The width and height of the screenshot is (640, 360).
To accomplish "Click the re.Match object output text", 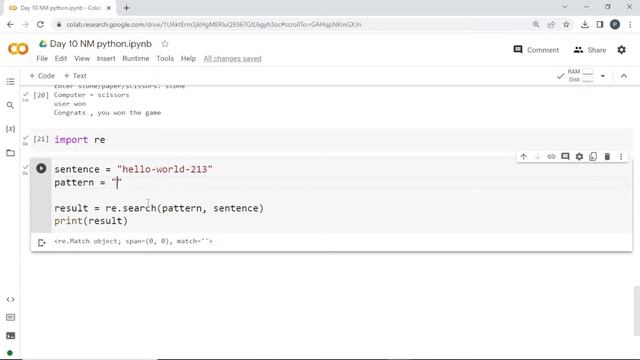I will (x=133, y=241).
